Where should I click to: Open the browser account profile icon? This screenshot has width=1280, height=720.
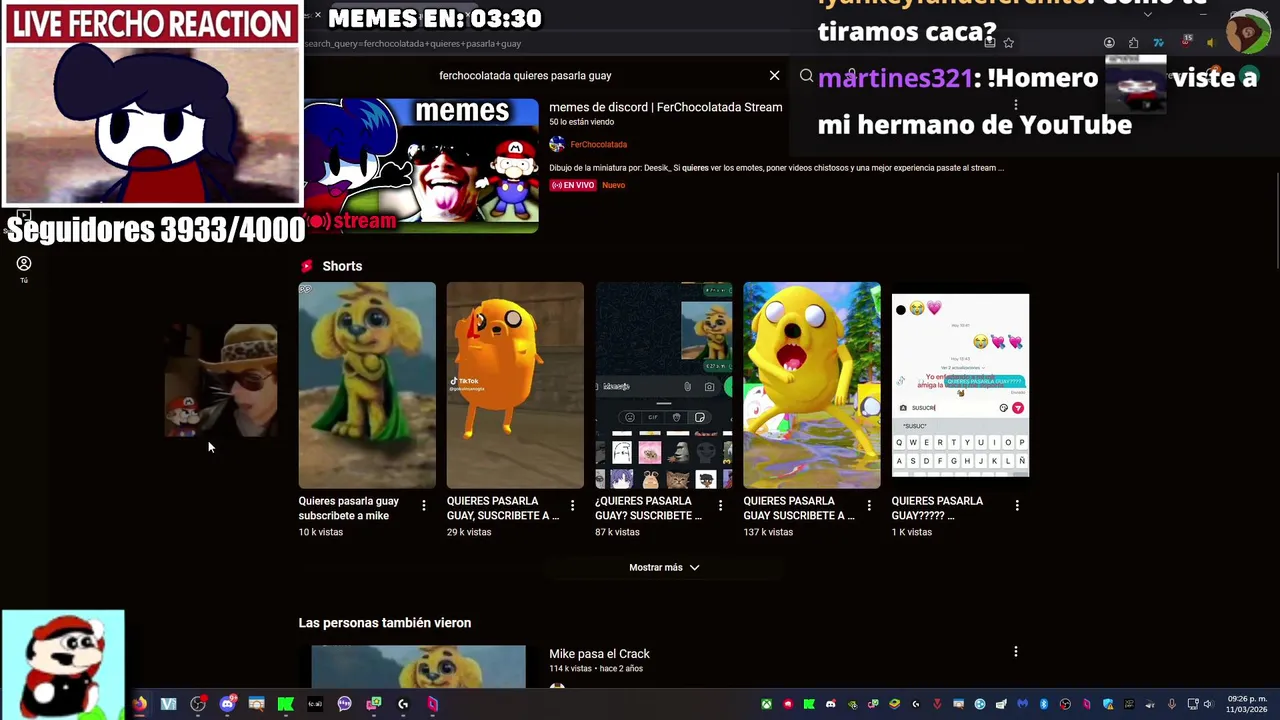(x=1109, y=43)
